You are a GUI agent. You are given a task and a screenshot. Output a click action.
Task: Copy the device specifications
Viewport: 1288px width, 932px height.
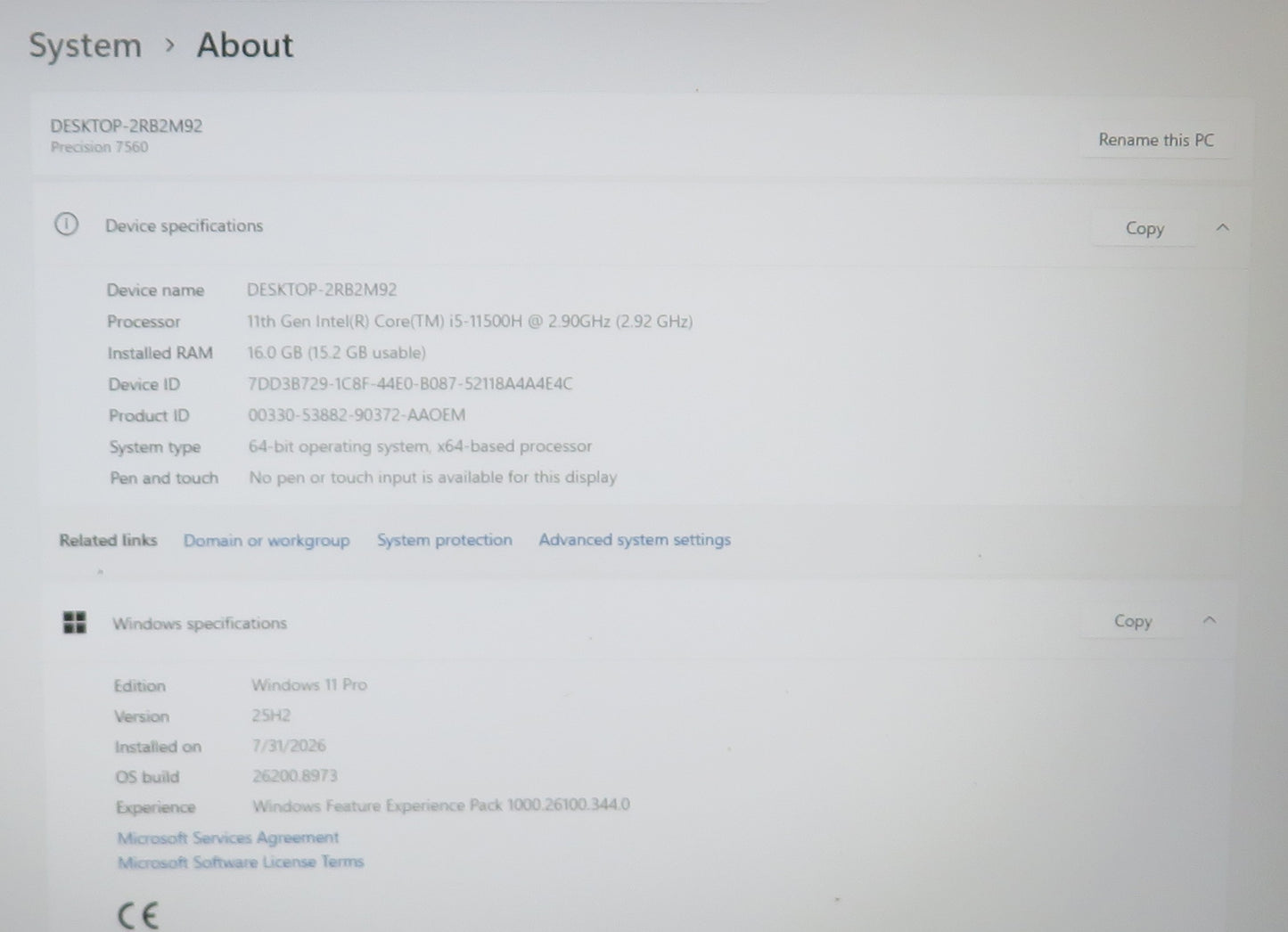[1144, 228]
